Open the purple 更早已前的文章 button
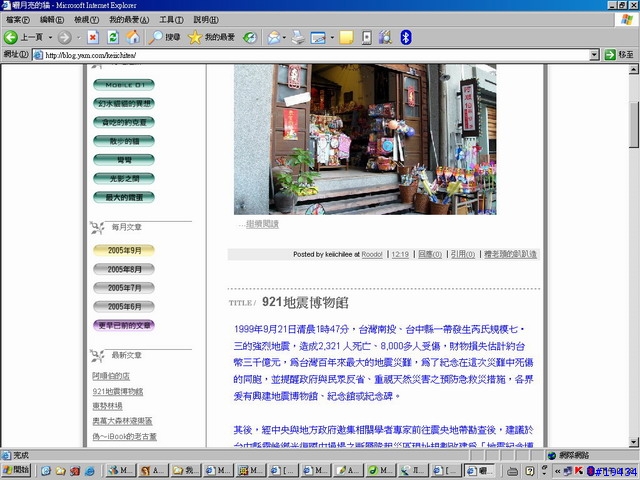Image resolution: width=640 pixels, height=480 pixels. coord(124,325)
